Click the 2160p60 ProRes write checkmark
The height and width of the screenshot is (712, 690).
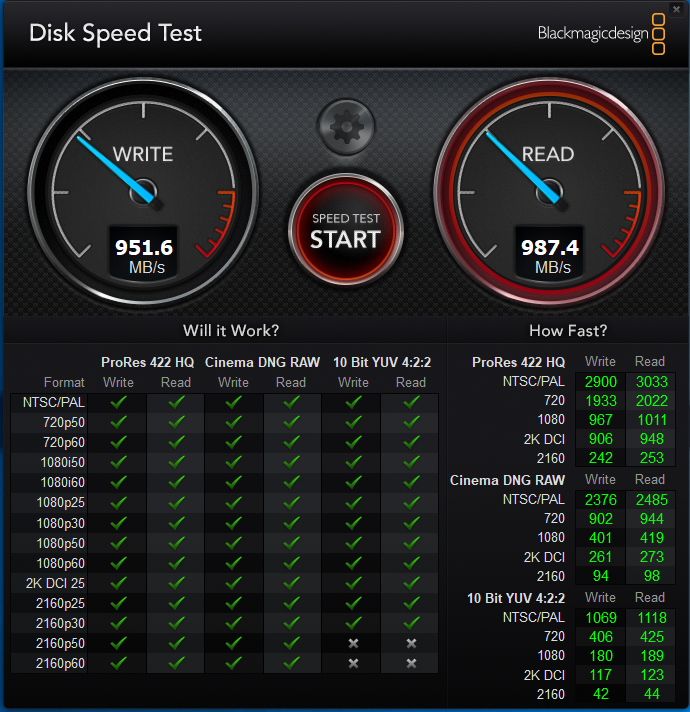click(x=118, y=663)
